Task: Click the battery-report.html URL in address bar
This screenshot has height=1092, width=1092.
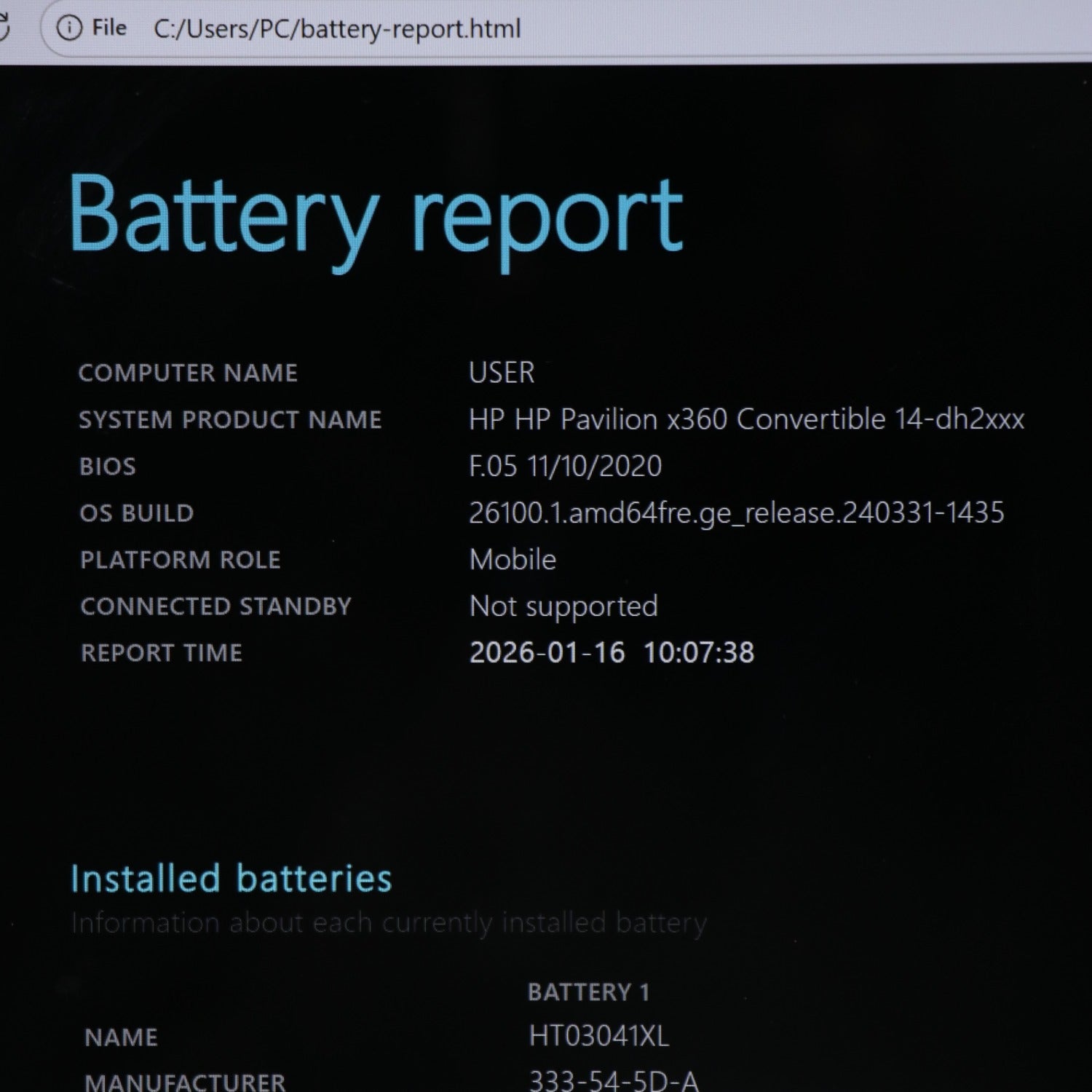Action: point(337,29)
